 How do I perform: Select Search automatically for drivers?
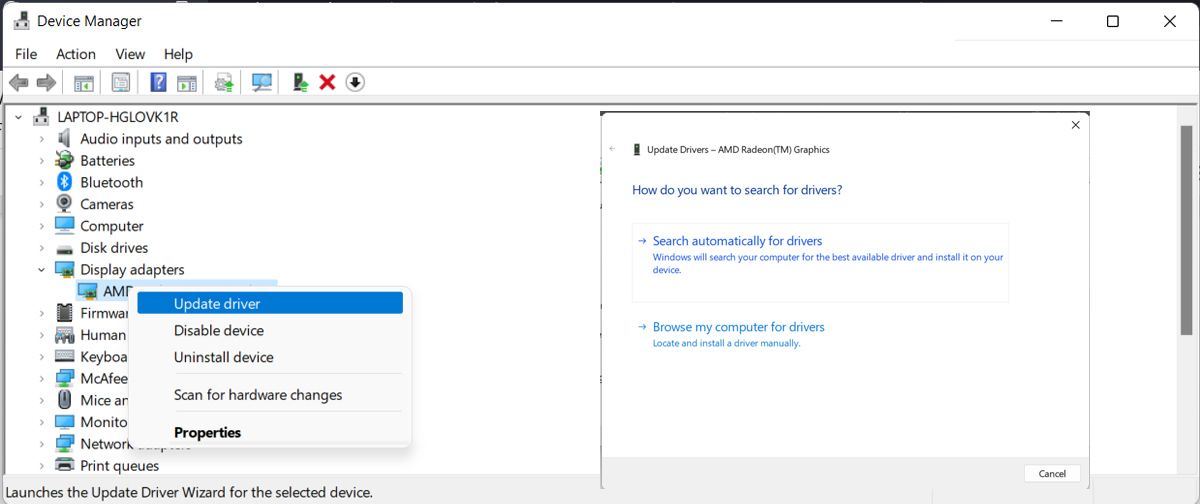(820, 261)
